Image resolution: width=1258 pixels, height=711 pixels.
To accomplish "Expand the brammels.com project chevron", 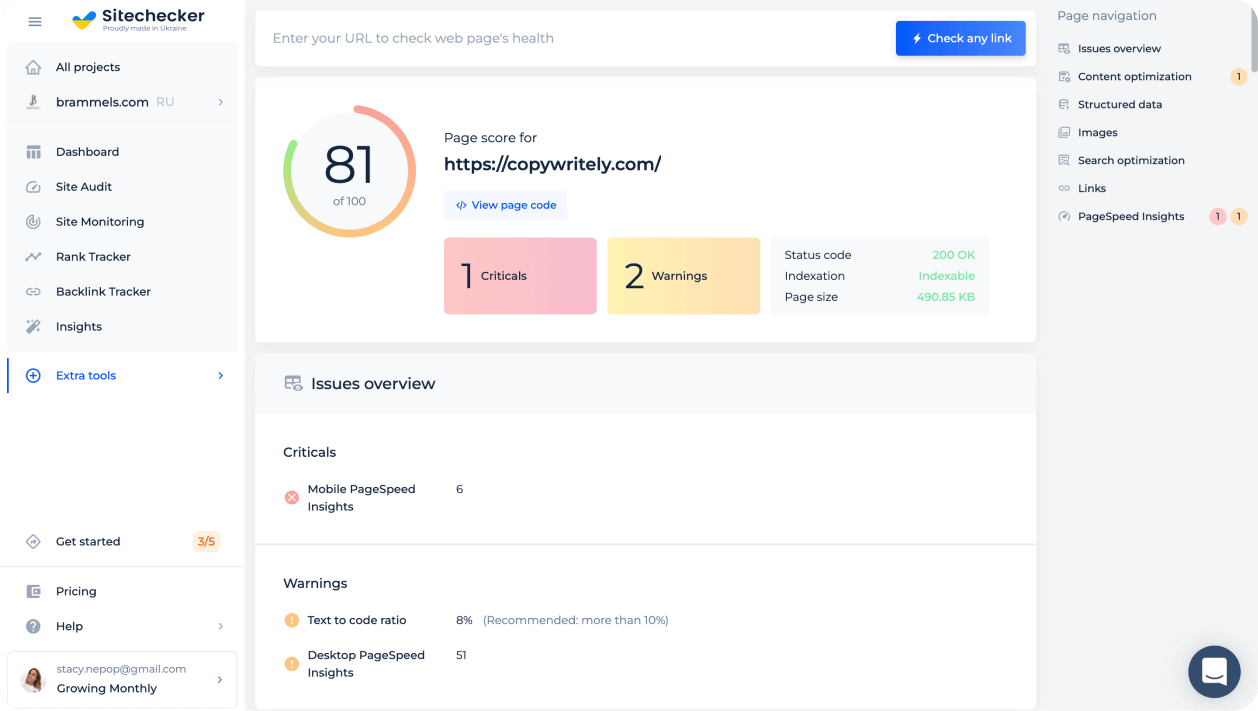I will pyautogui.click(x=221, y=102).
